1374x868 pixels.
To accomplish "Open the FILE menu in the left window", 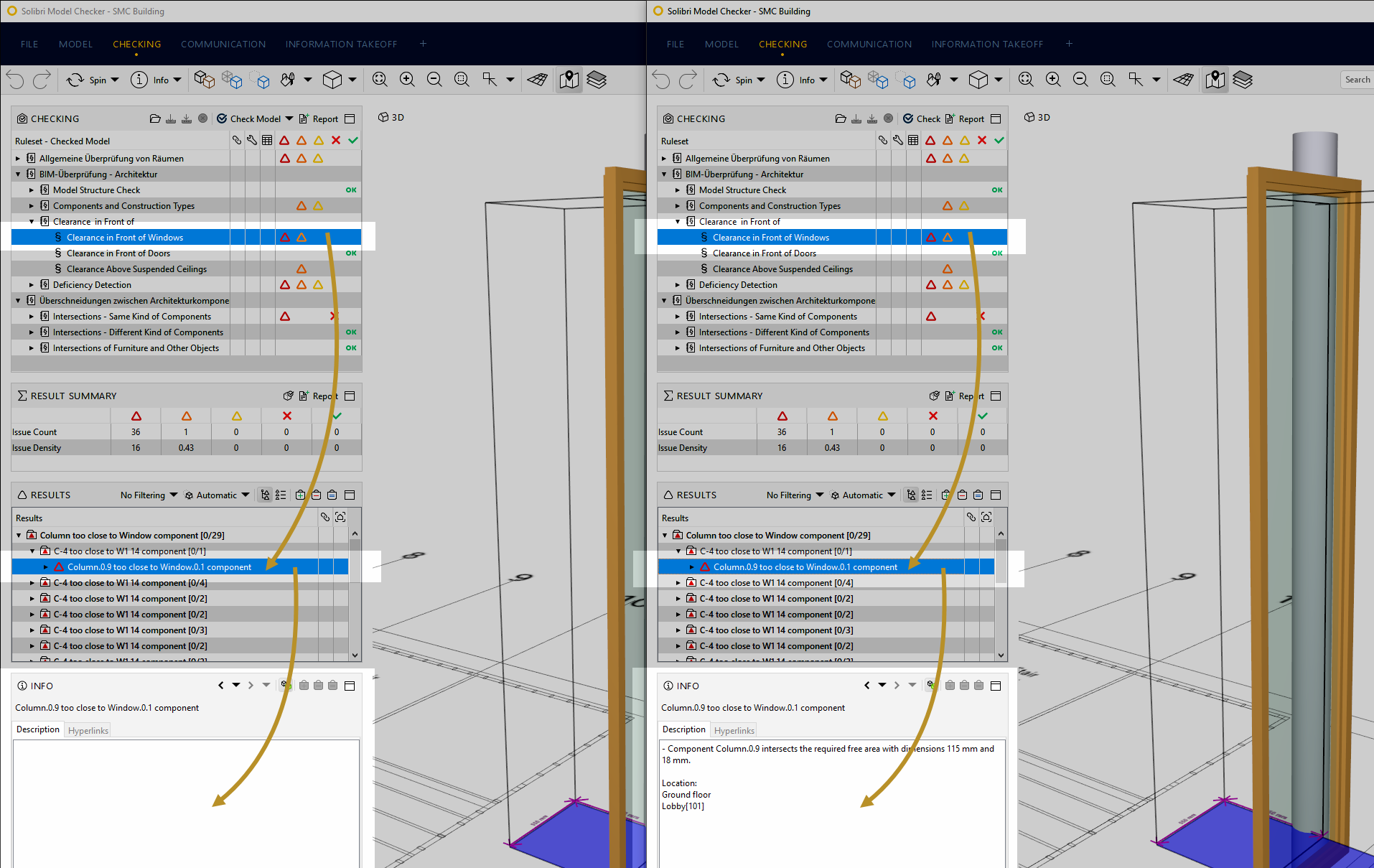I will pos(29,44).
